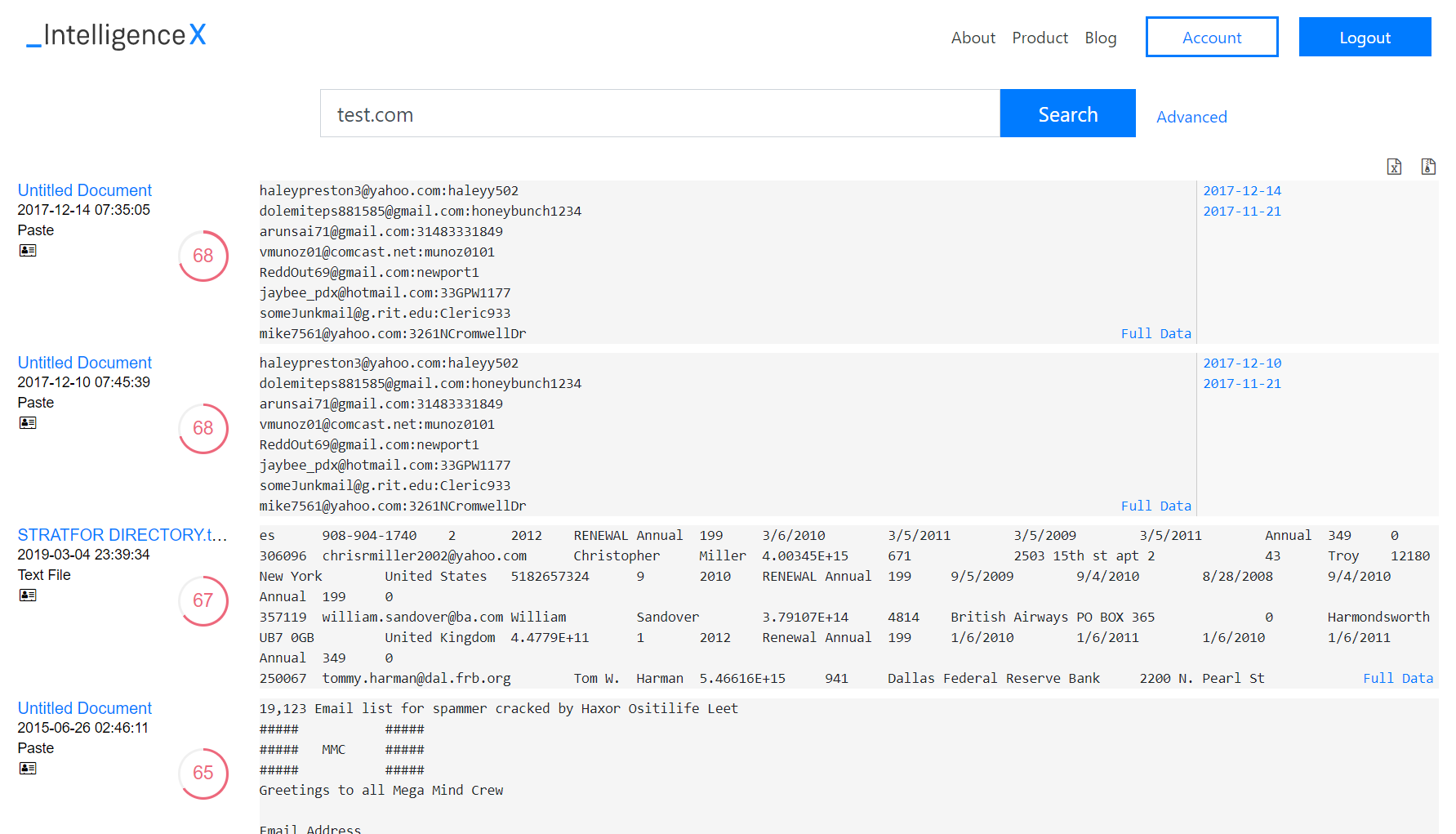The width and height of the screenshot is (1456, 834).
Task: Click the Intelligence X logo
Action: [x=116, y=35]
